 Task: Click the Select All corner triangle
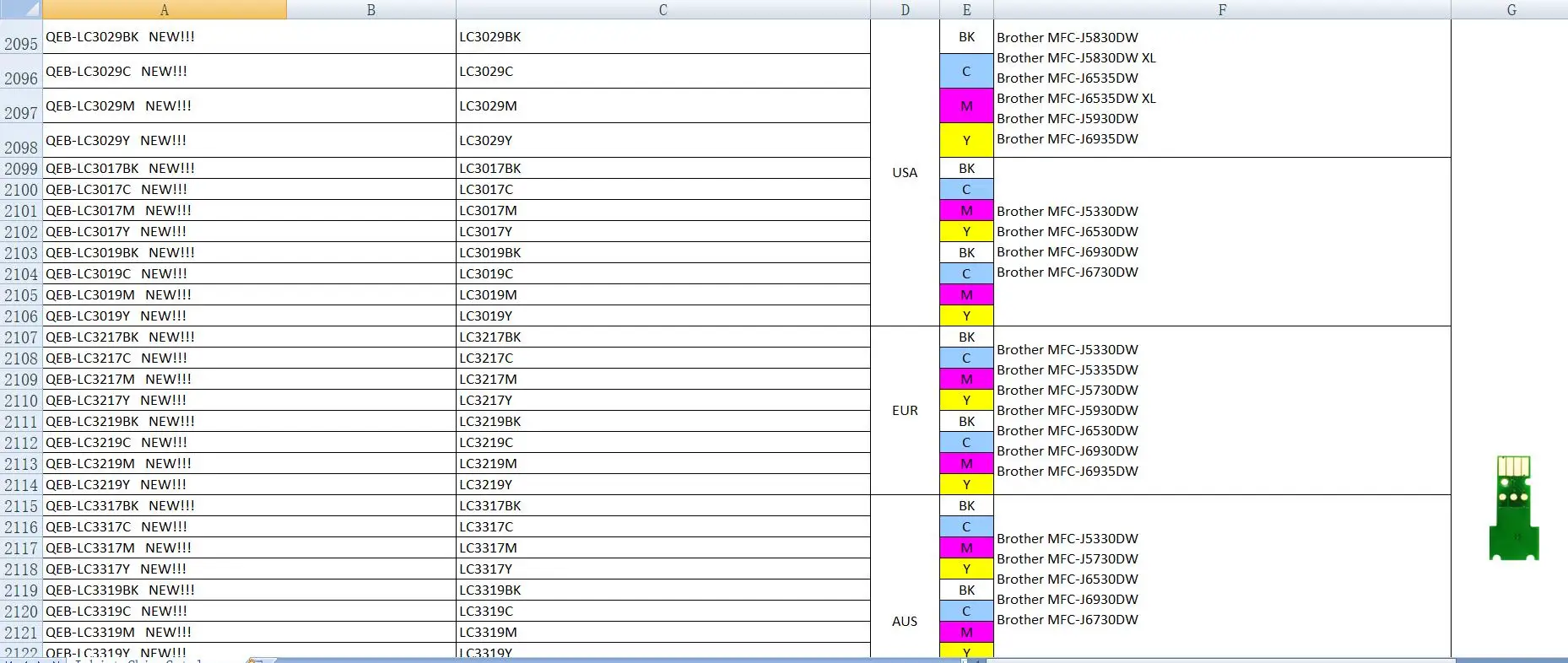(21, 9)
